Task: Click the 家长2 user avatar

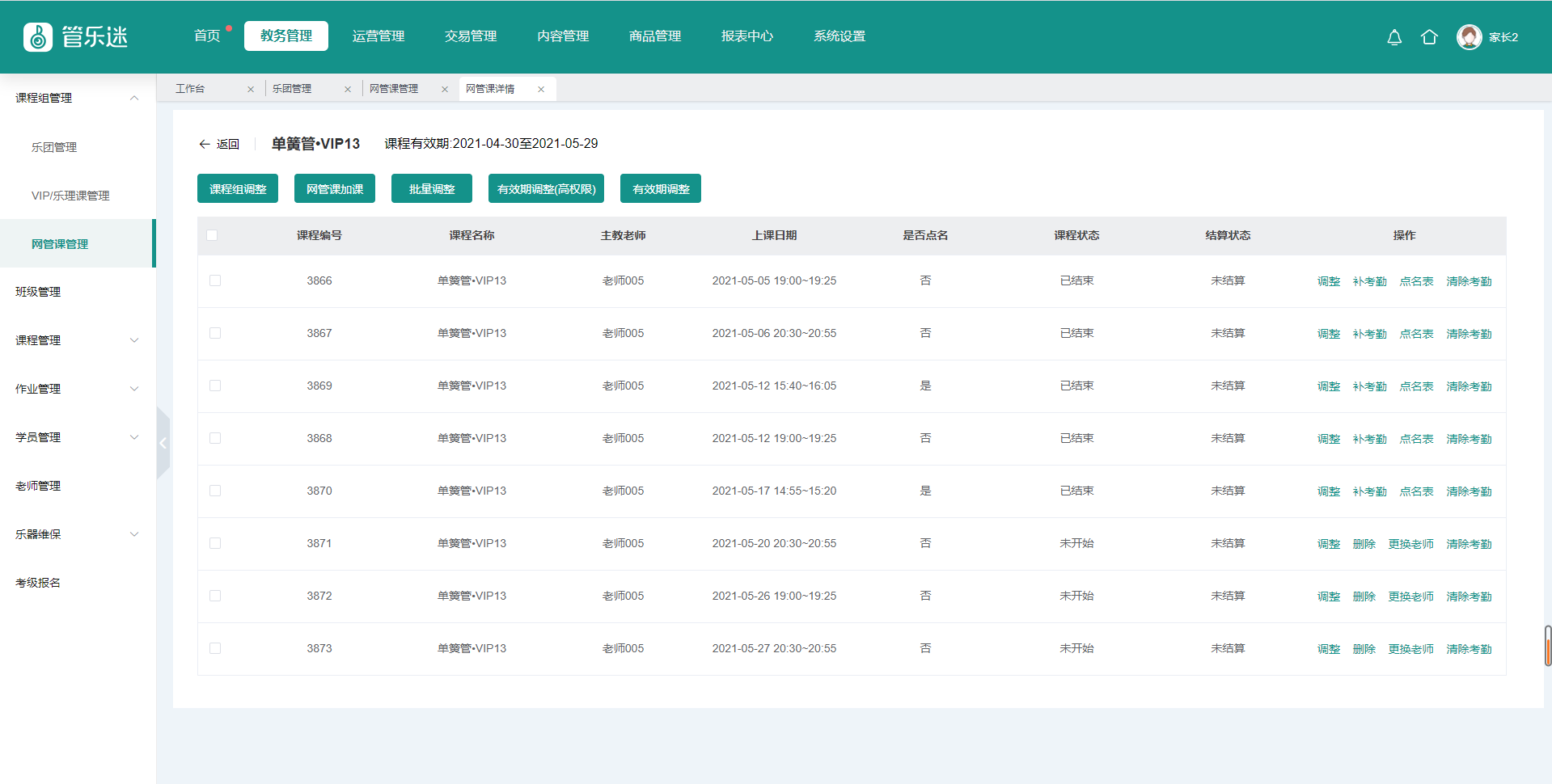Action: tap(1469, 37)
